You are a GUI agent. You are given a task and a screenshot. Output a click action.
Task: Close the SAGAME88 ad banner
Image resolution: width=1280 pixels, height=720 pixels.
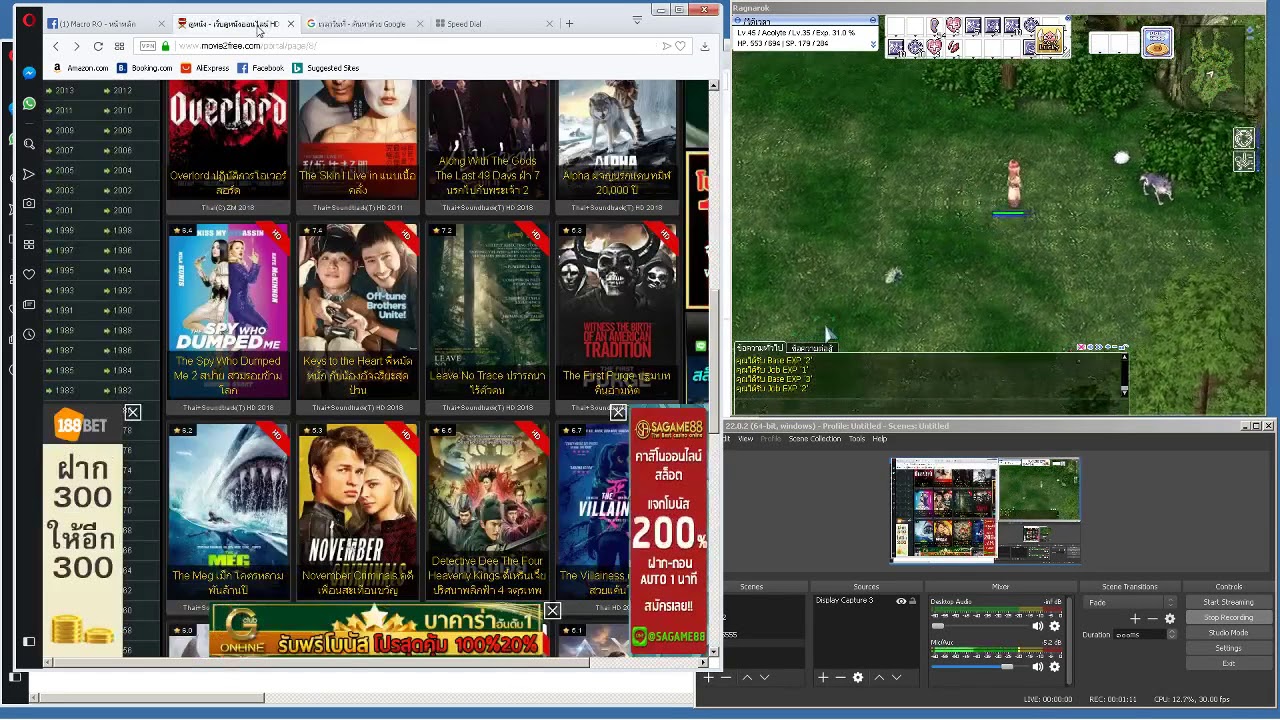coord(618,413)
